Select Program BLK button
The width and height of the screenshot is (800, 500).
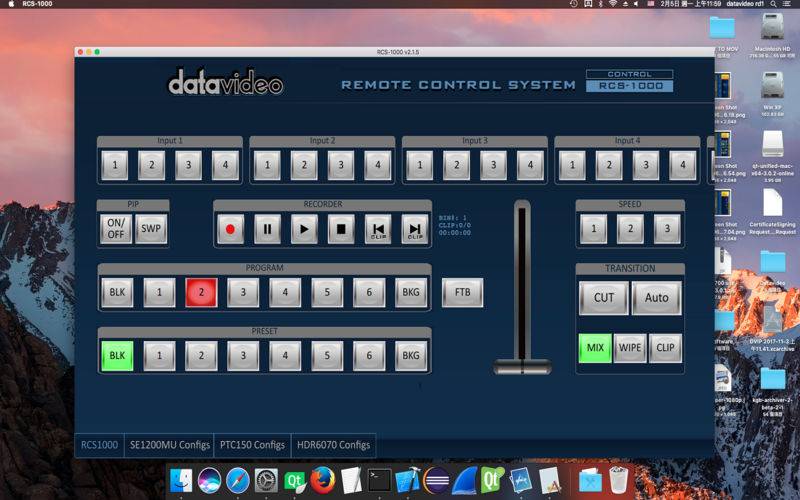(117, 292)
